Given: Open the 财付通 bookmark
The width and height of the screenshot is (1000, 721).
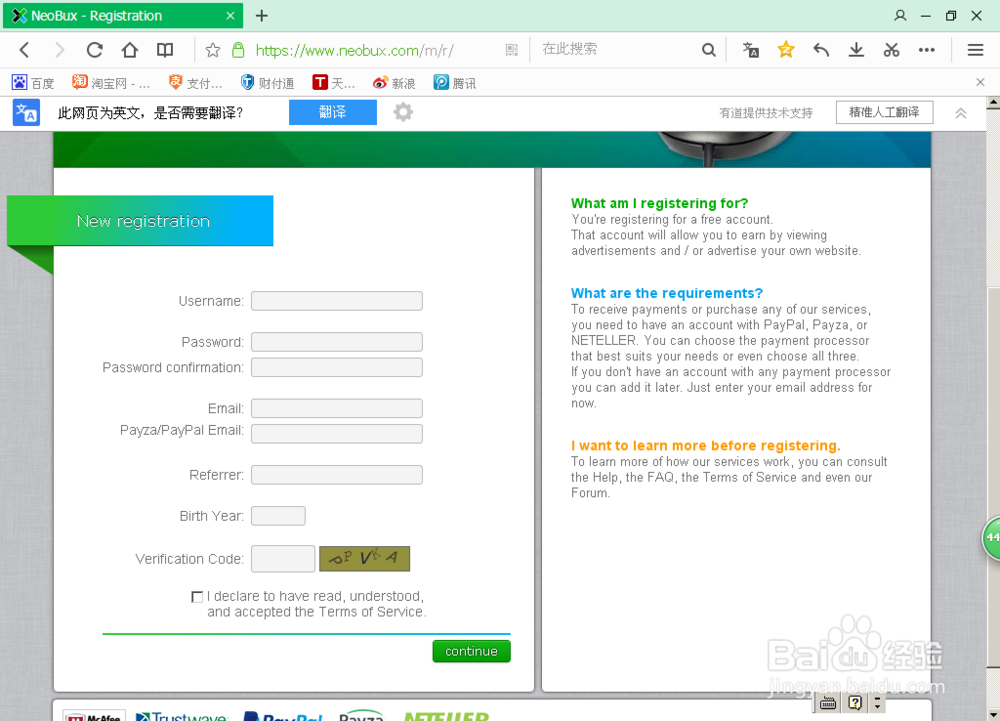Looking at the screenshot, I should 267,83.
